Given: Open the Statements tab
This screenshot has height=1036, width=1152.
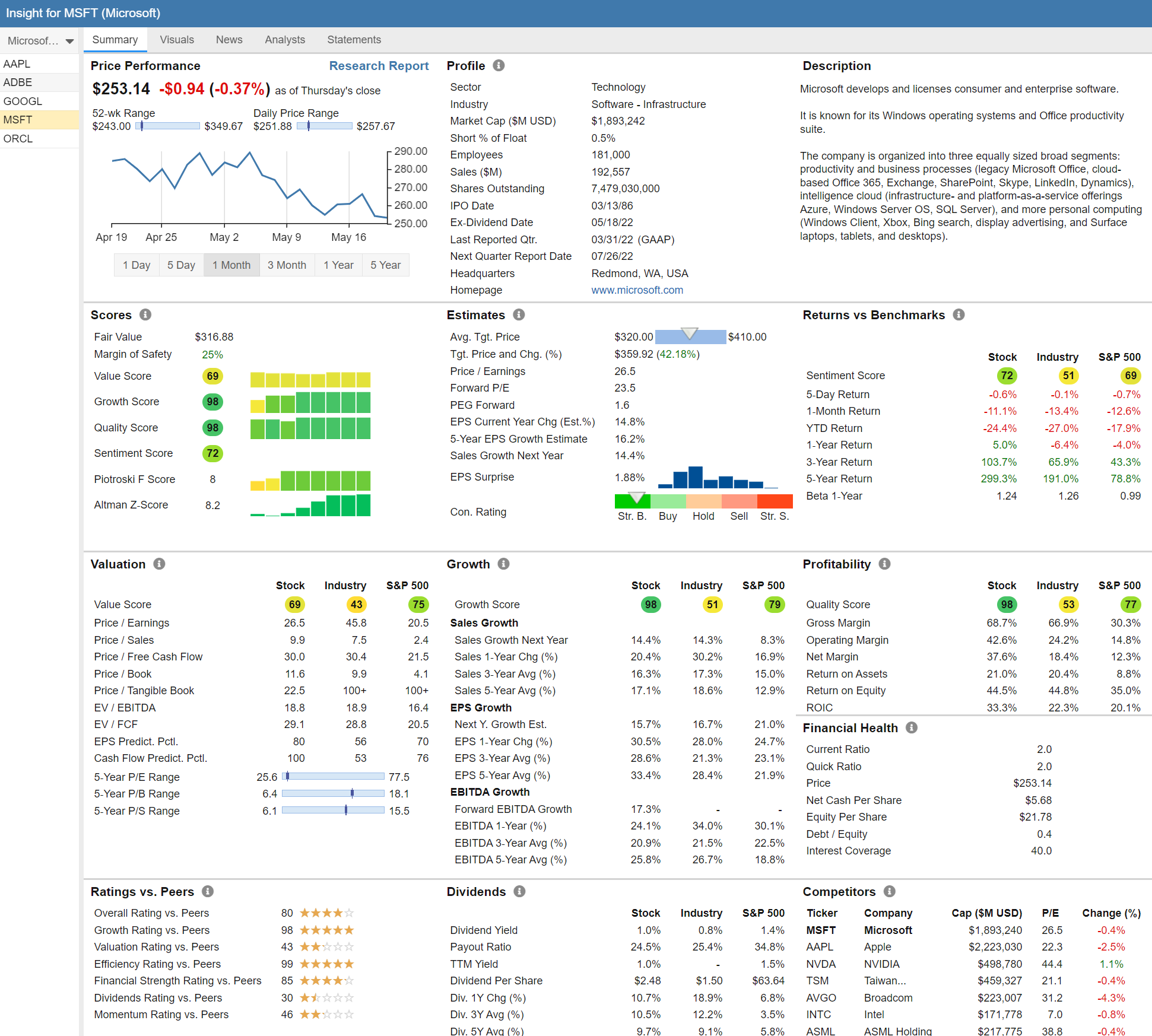Looking at the screenshot, I should [354, 40].
